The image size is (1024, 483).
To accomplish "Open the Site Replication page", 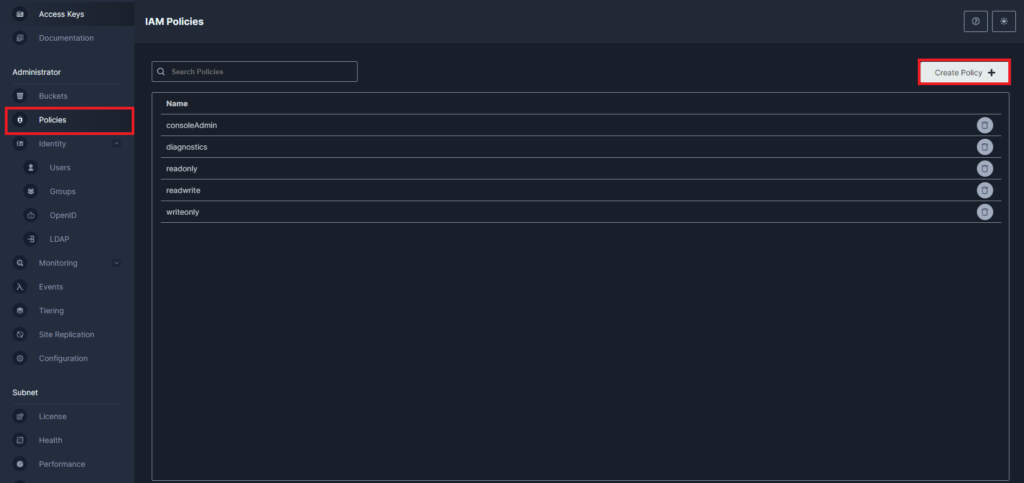I will point(67,334).
